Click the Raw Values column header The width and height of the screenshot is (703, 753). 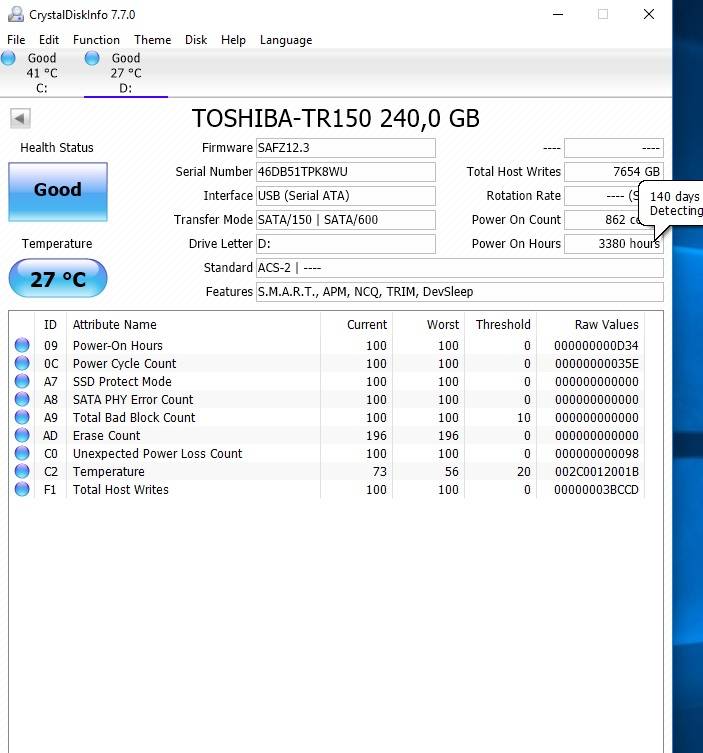coord(606,325)
